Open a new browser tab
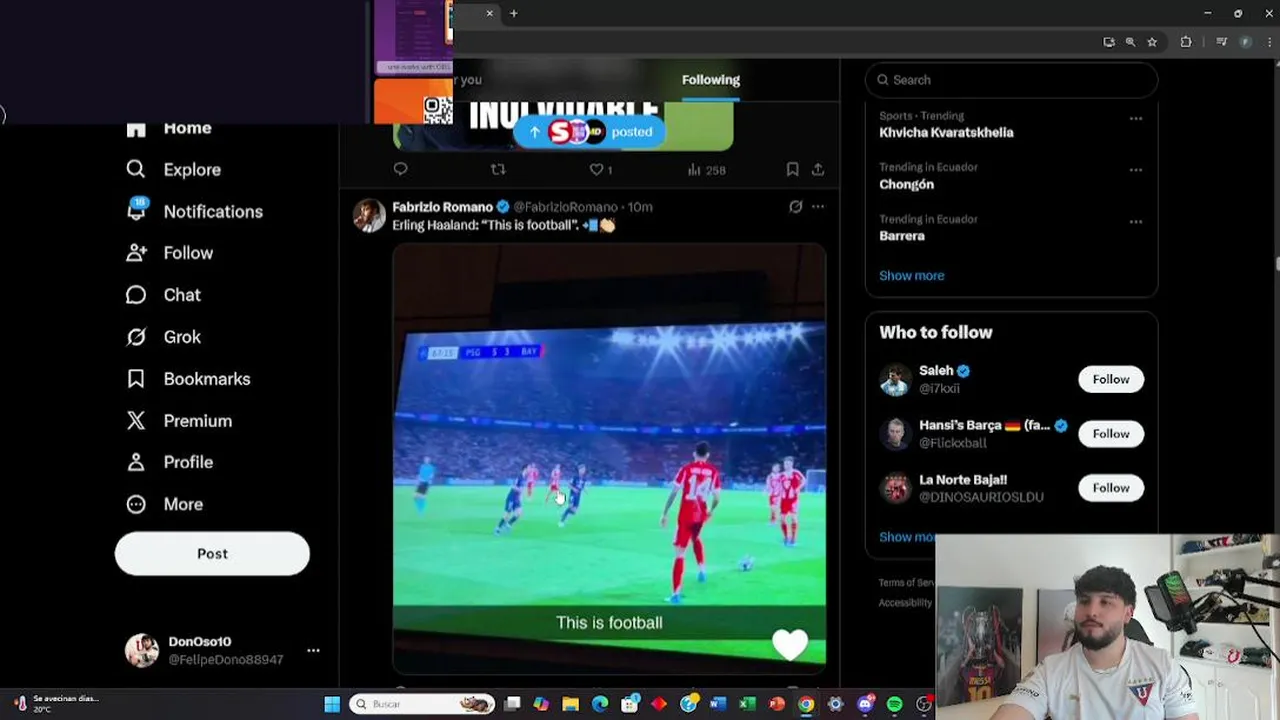 (x=514, y=13)
